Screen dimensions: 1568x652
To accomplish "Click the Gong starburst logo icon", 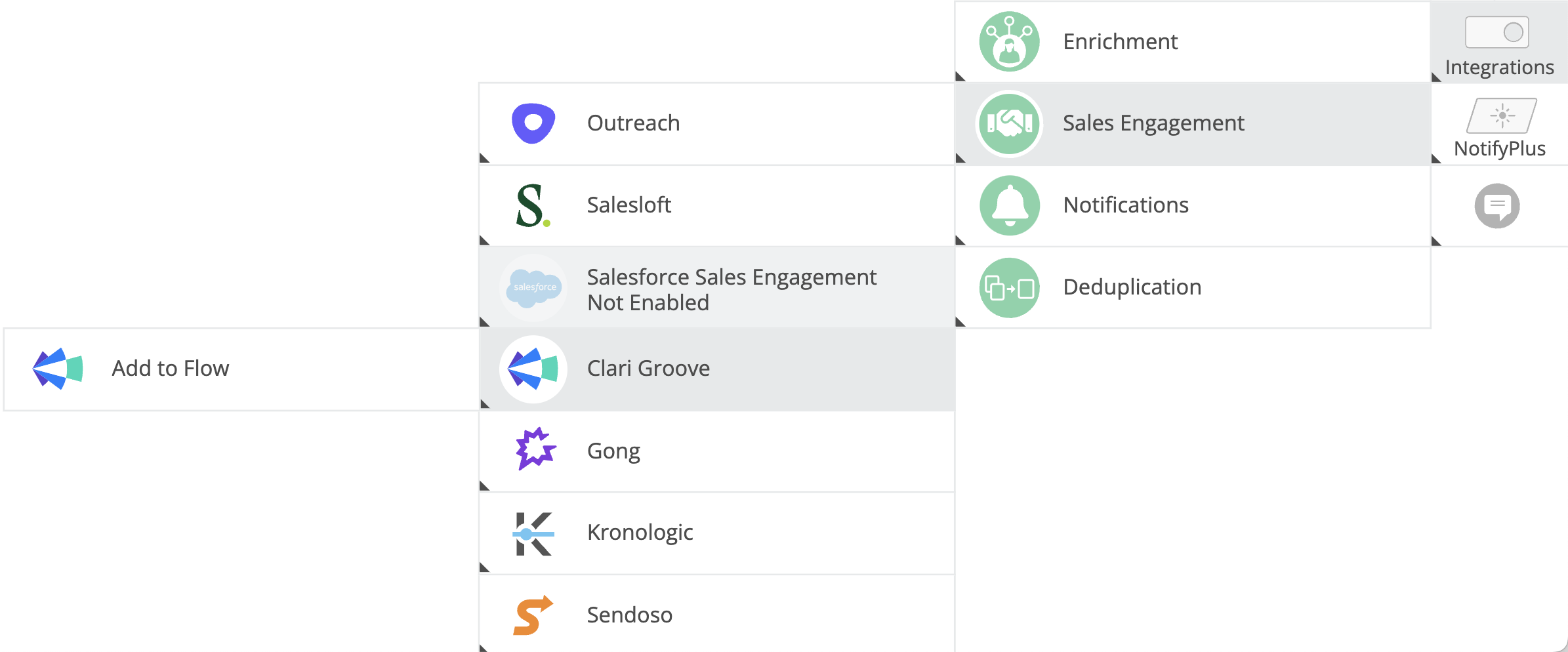I will coord(535,449).
